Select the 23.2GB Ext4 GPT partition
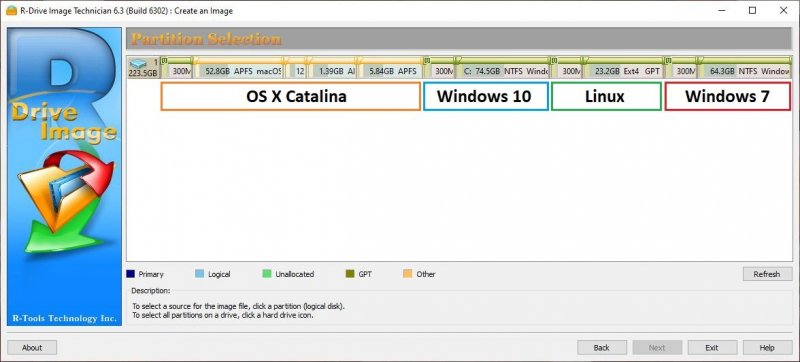Screen dimensions: 800x362 coord(622,68)
